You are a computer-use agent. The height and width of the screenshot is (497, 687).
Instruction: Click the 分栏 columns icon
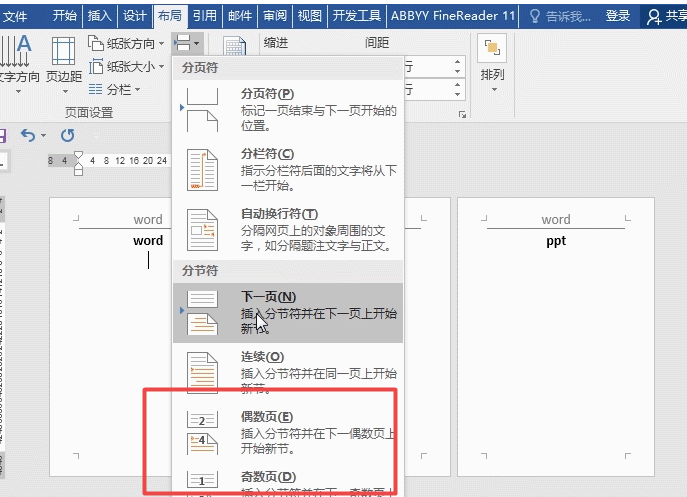95,89
